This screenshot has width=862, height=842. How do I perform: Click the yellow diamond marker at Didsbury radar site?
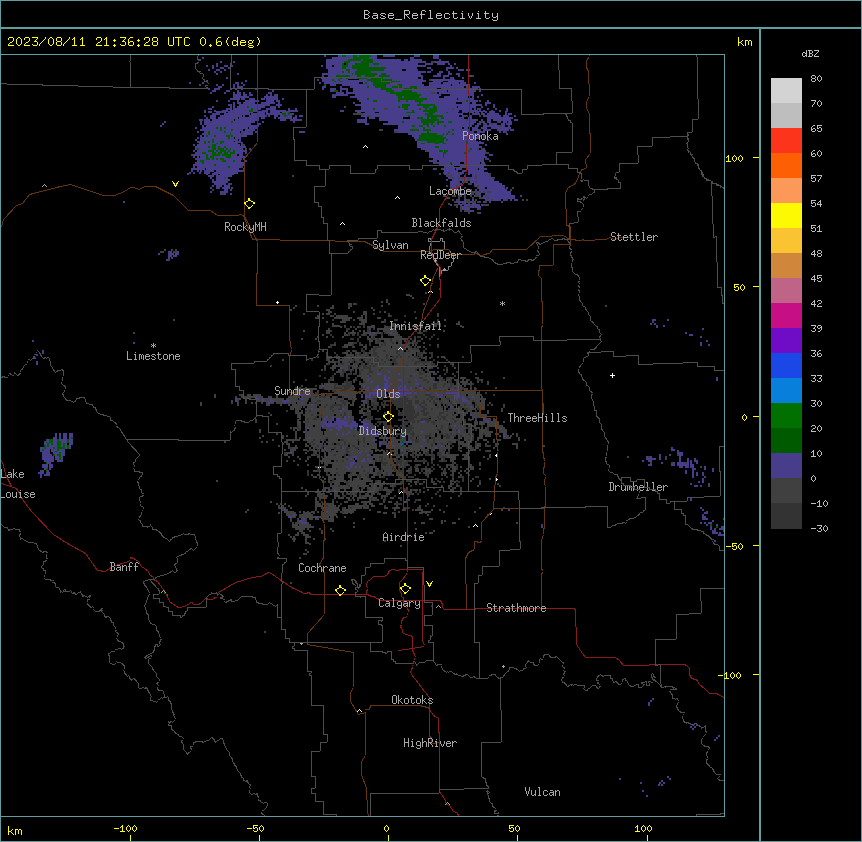388,417
